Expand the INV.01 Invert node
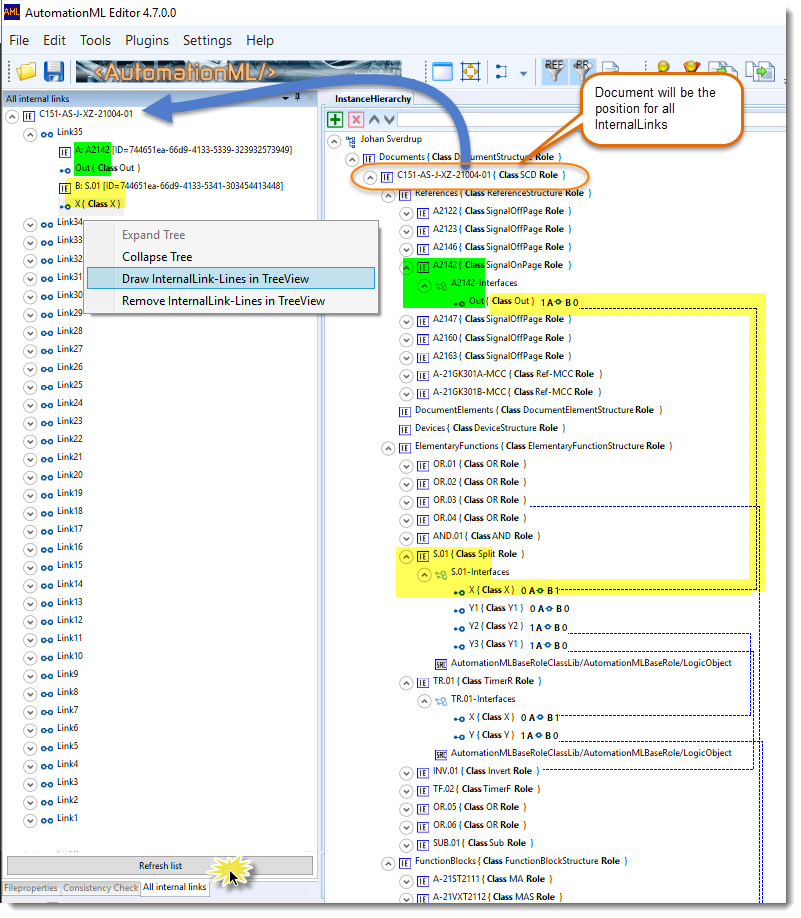The image size is (801, 918). (x=406, y=773)
